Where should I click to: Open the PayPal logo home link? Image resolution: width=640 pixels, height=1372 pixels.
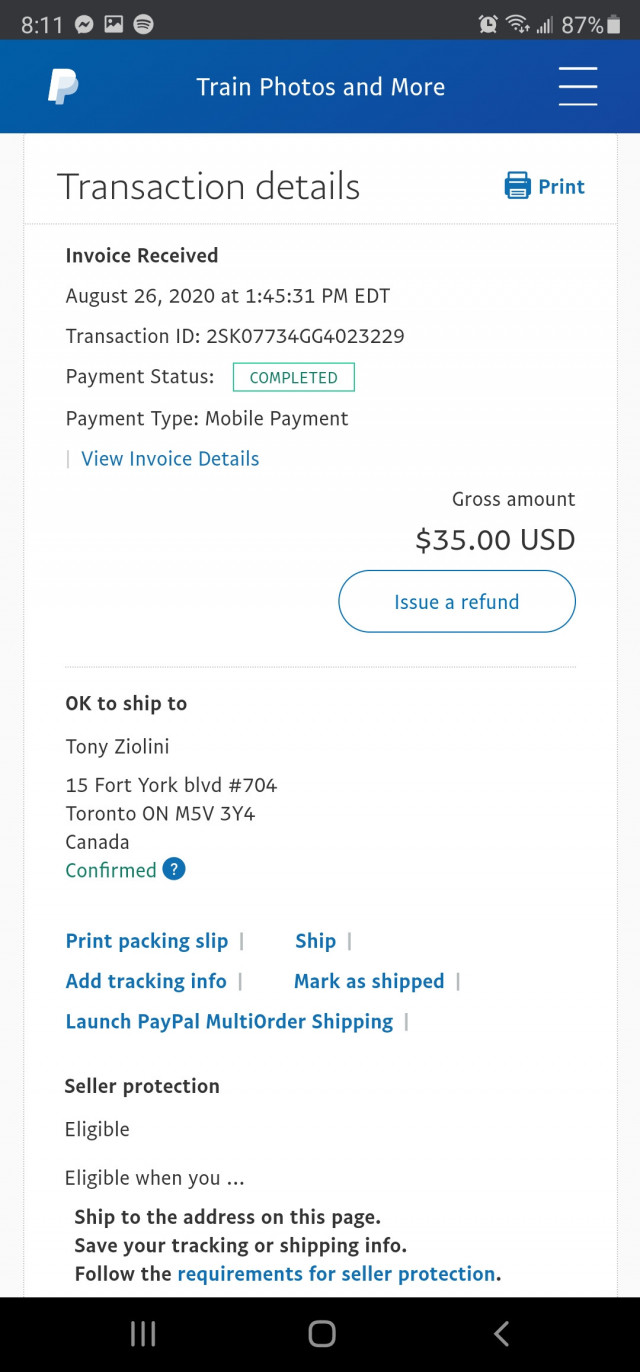tap(62, 87)
